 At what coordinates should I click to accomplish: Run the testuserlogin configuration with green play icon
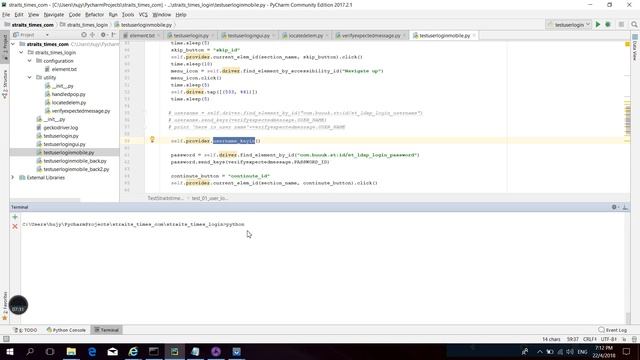pos(598,24)
